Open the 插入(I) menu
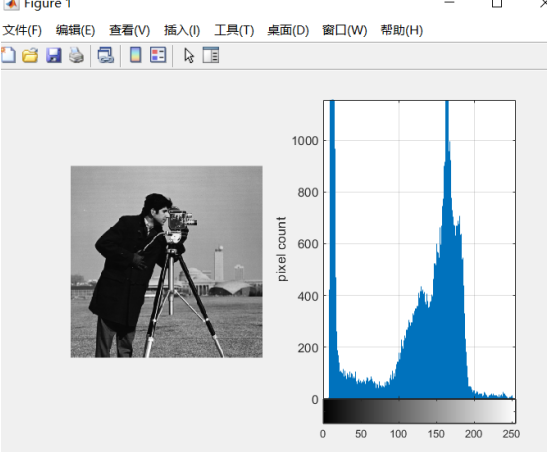The height and width of the screenshot is (452, 547). [x=182, y=30]
